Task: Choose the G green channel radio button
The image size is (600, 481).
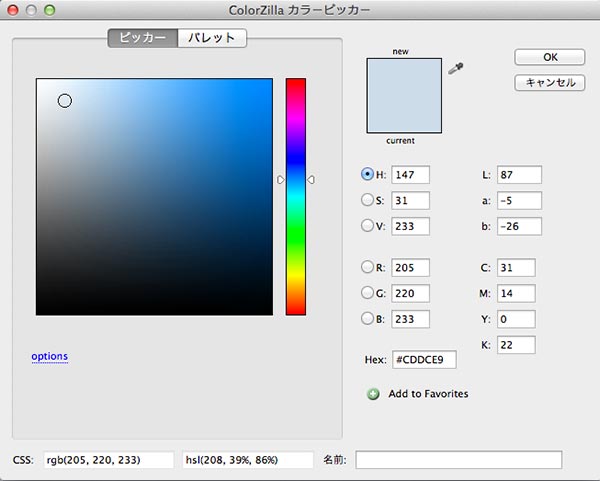Action: tap(367, 294)
